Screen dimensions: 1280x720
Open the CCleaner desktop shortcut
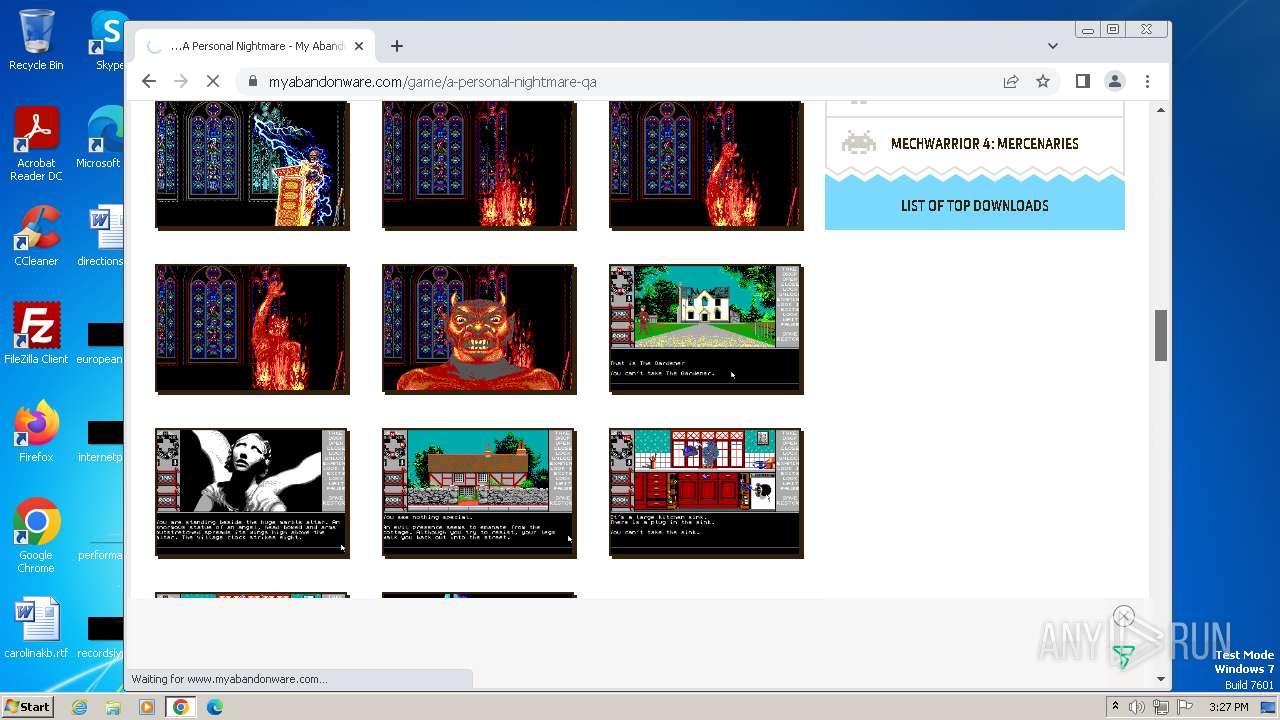[x=36, y=236]
